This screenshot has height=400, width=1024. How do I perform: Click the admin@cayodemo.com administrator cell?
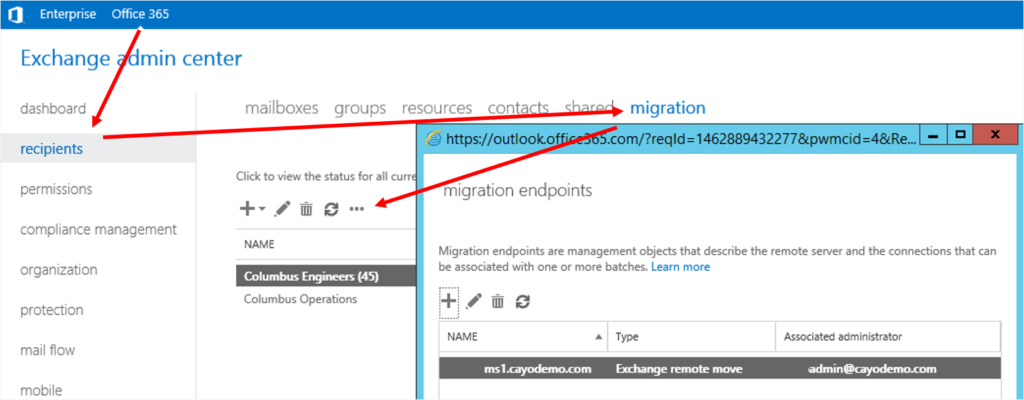[872, 369]
